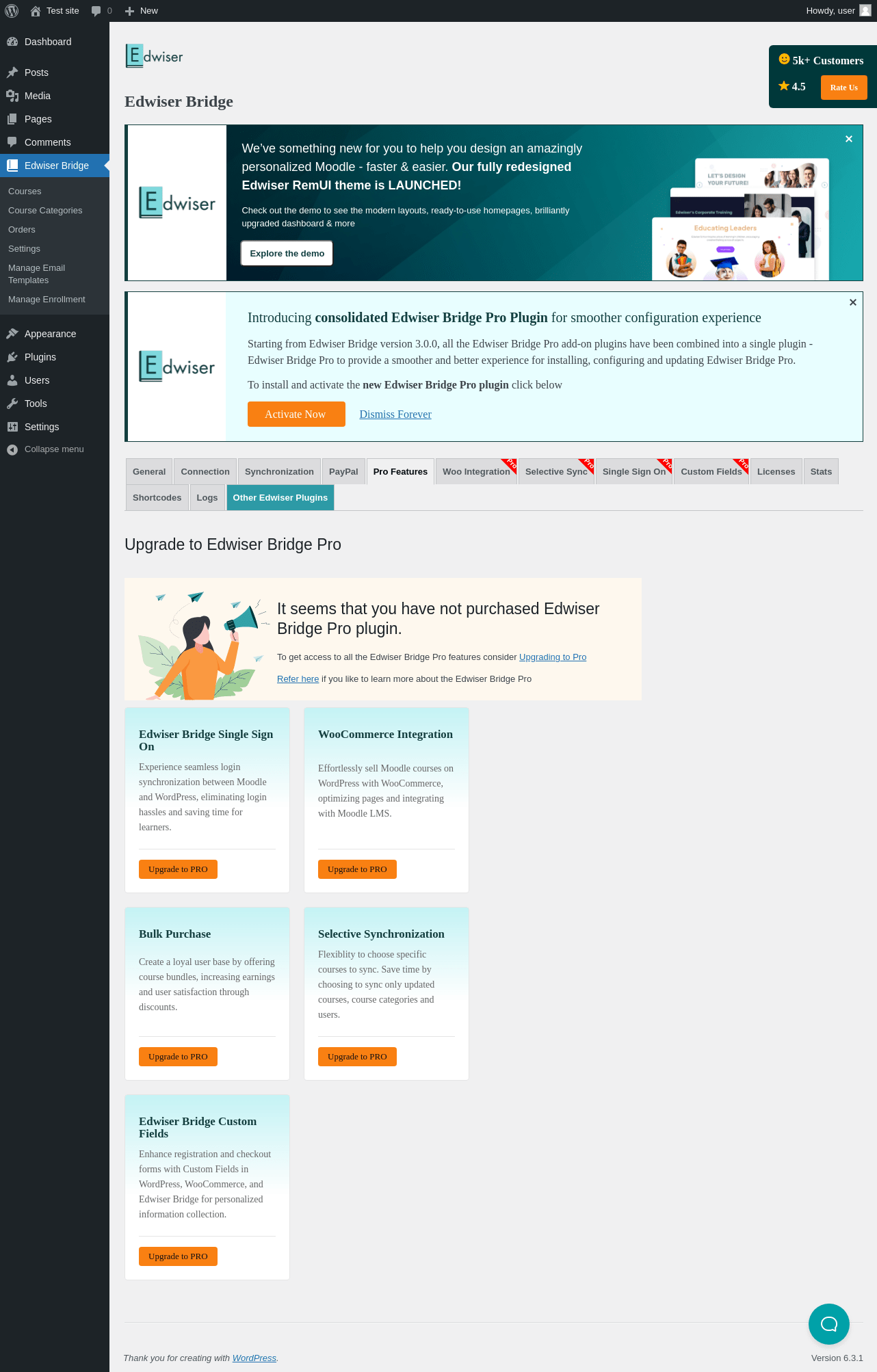The image size is (877, 1372).
Task: Click the smiley icon next to 5k+ Customers
Action: point(784,59)
